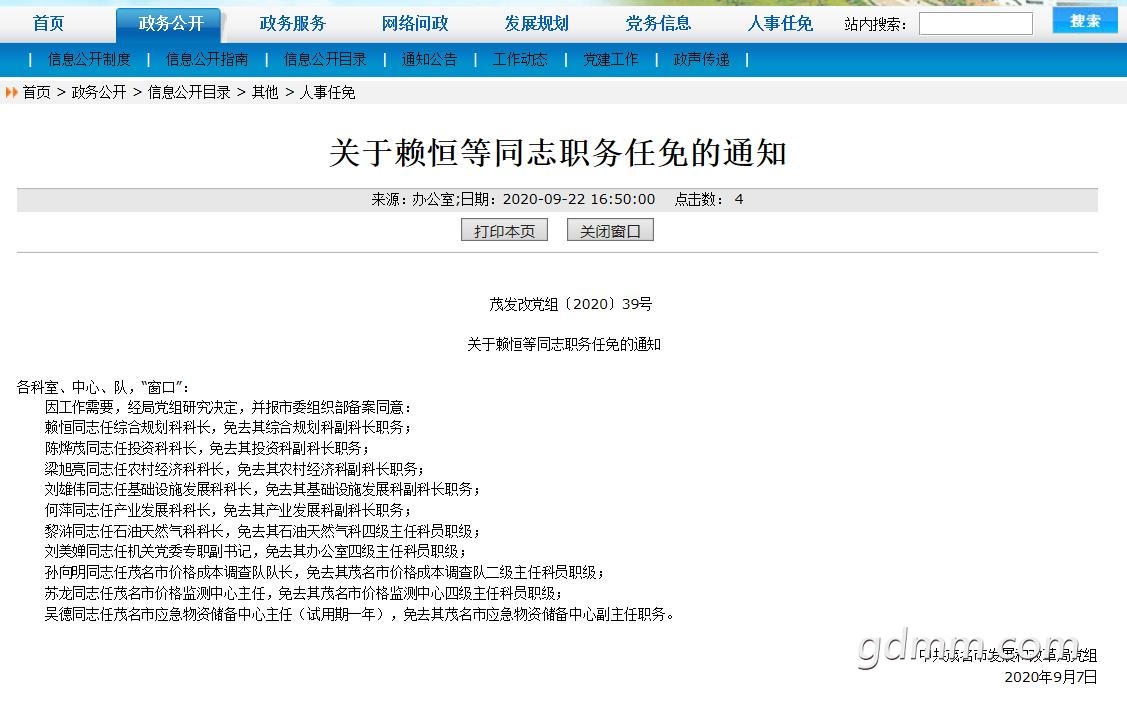Open the 信息公开制度 submenu link
Image resolution: width=1127 pixels, height=709 pixels.
pyautogui.click(x=89, y=60)
